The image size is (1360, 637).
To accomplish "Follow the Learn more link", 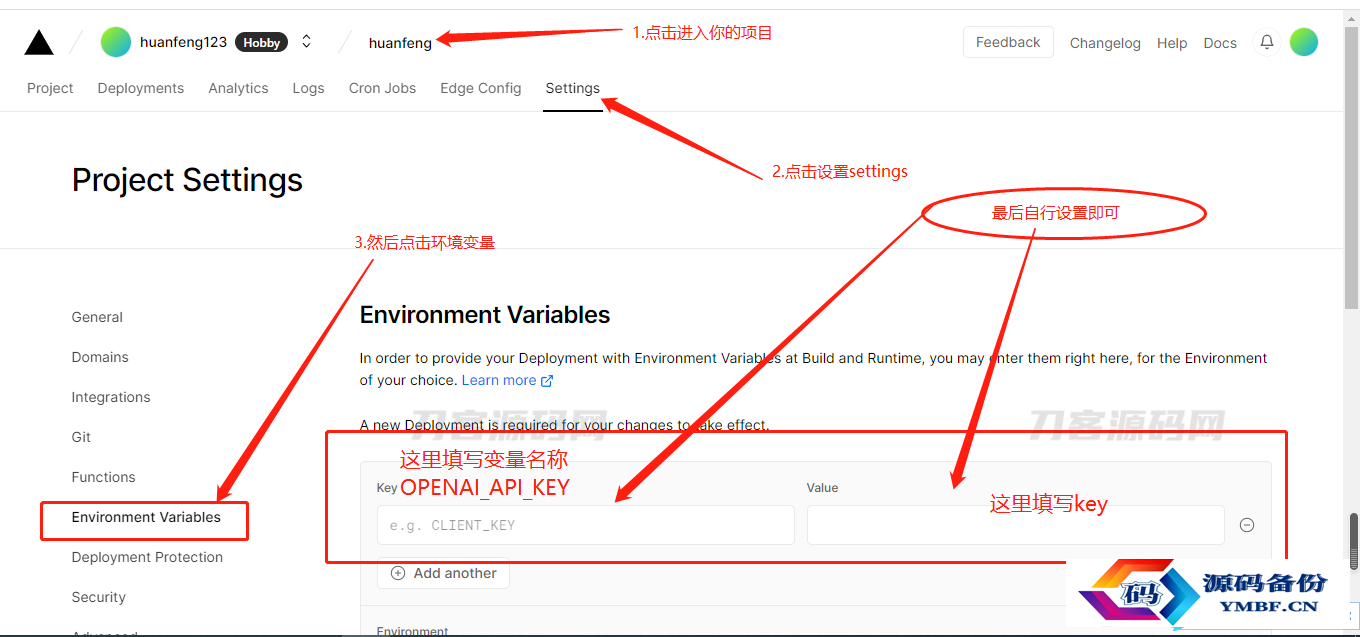I will (507, 380).
